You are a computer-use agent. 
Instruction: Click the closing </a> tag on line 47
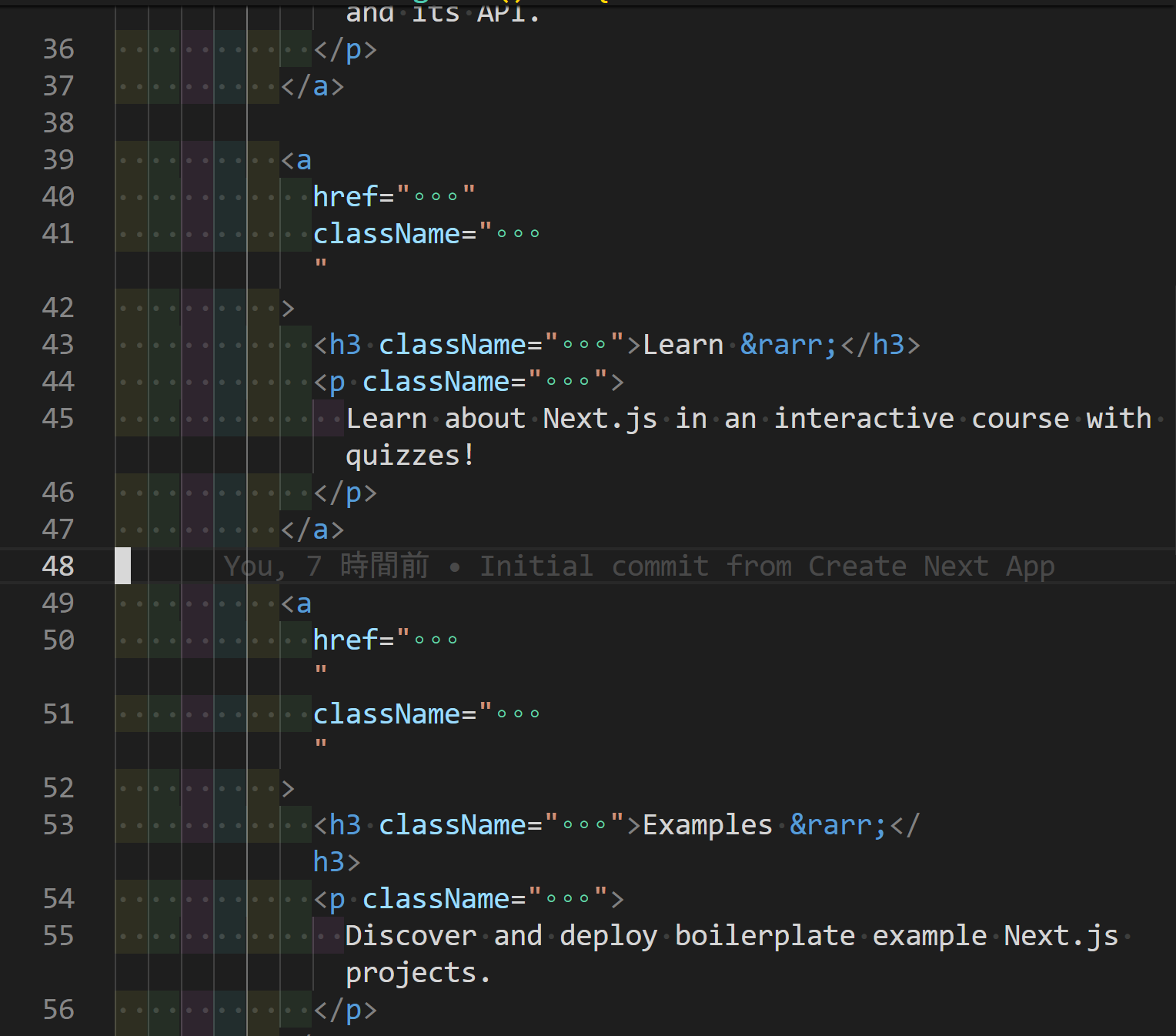312,530
